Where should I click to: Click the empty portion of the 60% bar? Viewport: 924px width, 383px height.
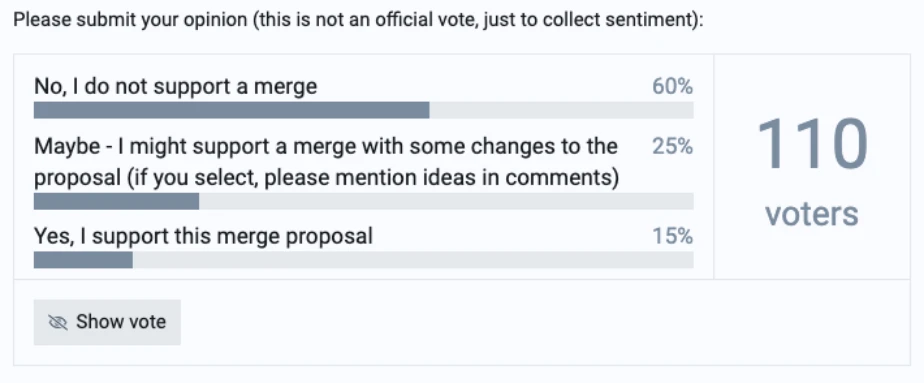pyautogui.click(x=562, y=110)
